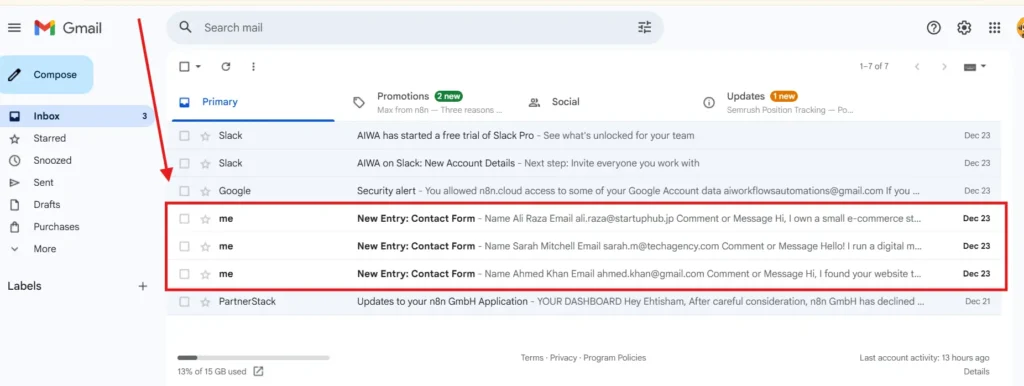Expand the More sidebar item

pyautogui.click(x=44, y=249)
